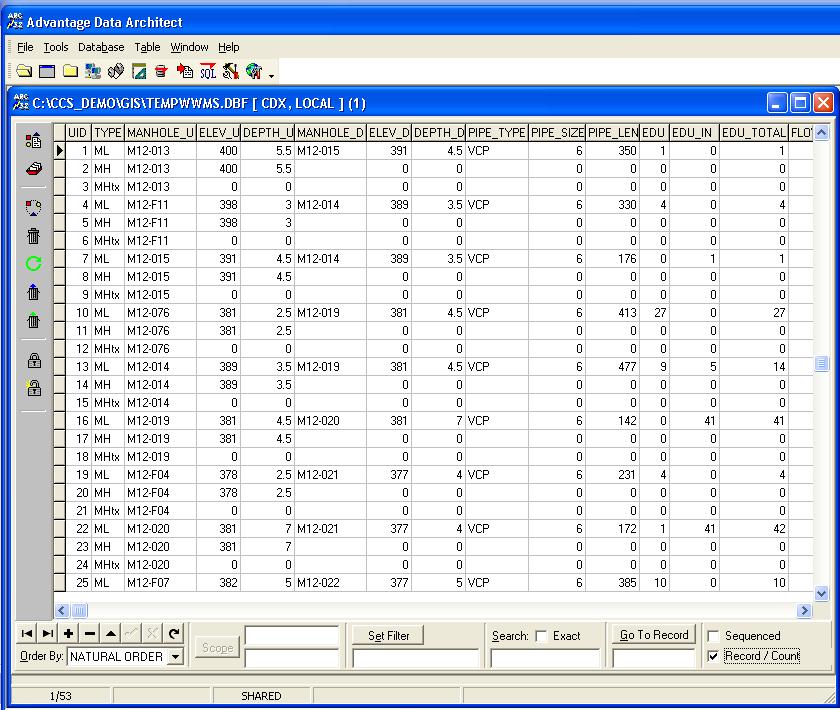This screenshot has width=840, height=710.
Task: Click the blue-titled window icon in the main toolbar
Action: pyautogui.click(x=47, y=71)
